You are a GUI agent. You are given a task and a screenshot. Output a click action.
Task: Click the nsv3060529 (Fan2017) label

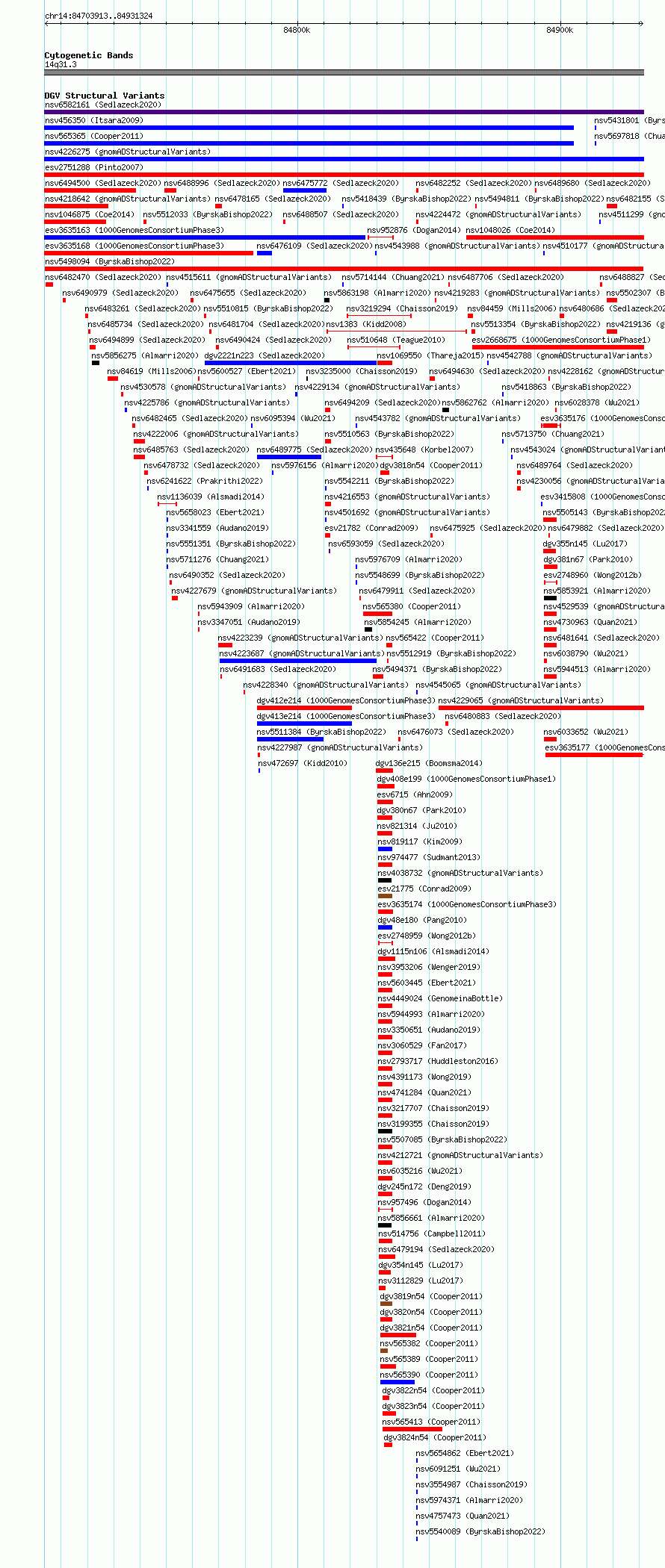pos(422,1045)
